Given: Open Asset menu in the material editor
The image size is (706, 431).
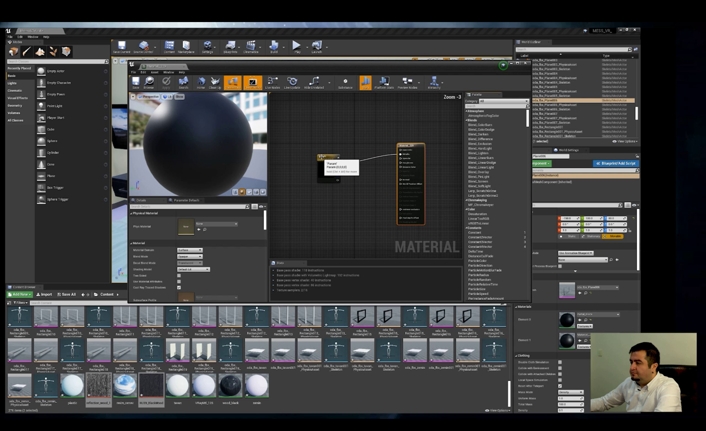Looking at the screenshot, I should click(154, 72).
